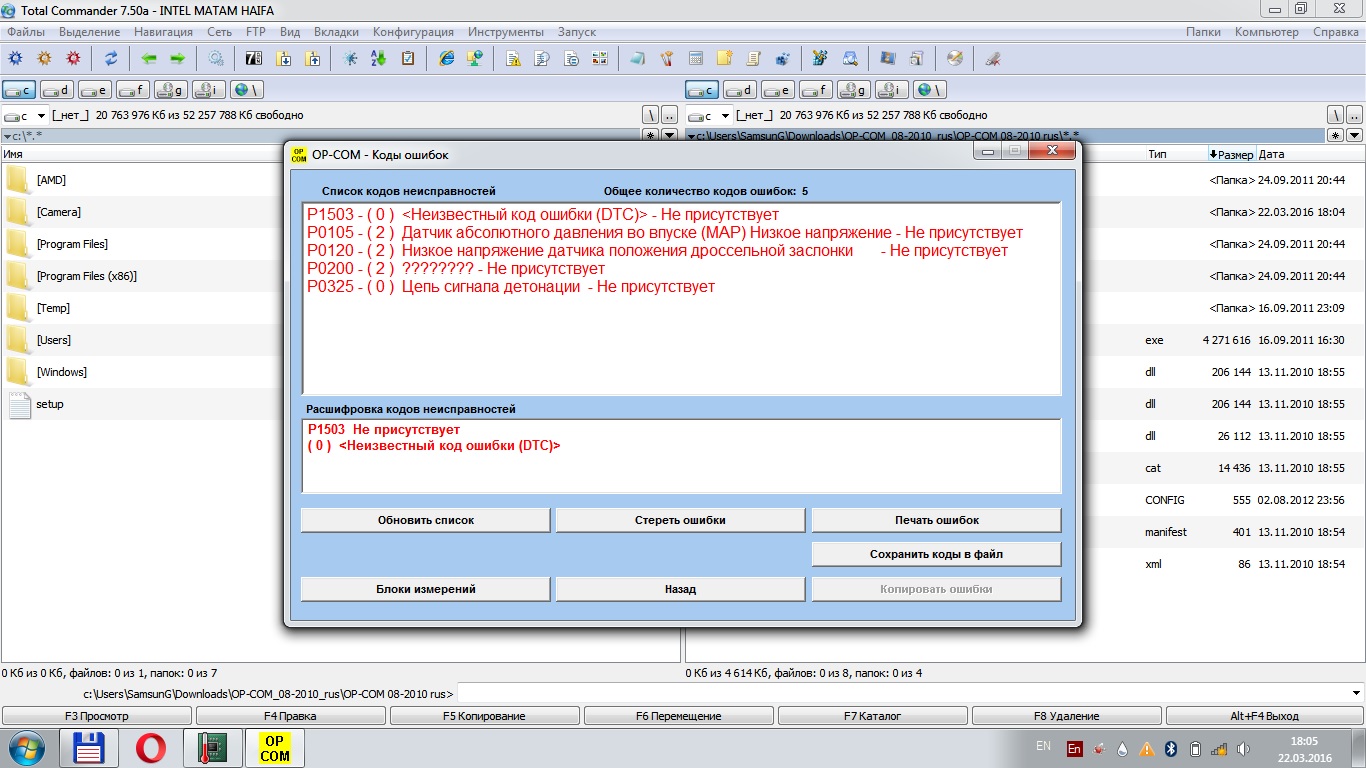
Task: Click the Bluetooth tray icon
Action: click(x=1169, y=748)
